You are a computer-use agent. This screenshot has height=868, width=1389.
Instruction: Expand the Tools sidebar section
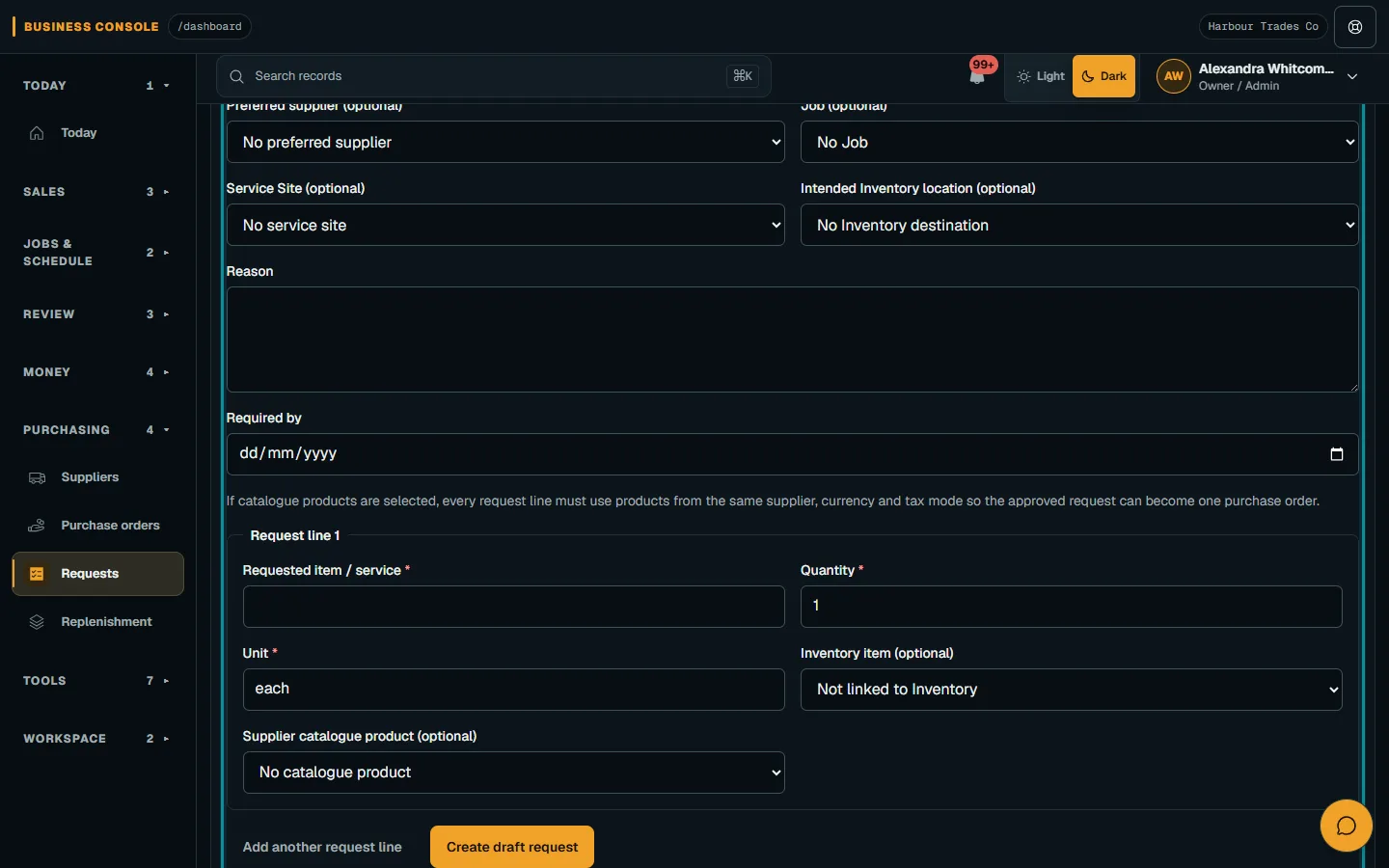[x=96, y=681]
